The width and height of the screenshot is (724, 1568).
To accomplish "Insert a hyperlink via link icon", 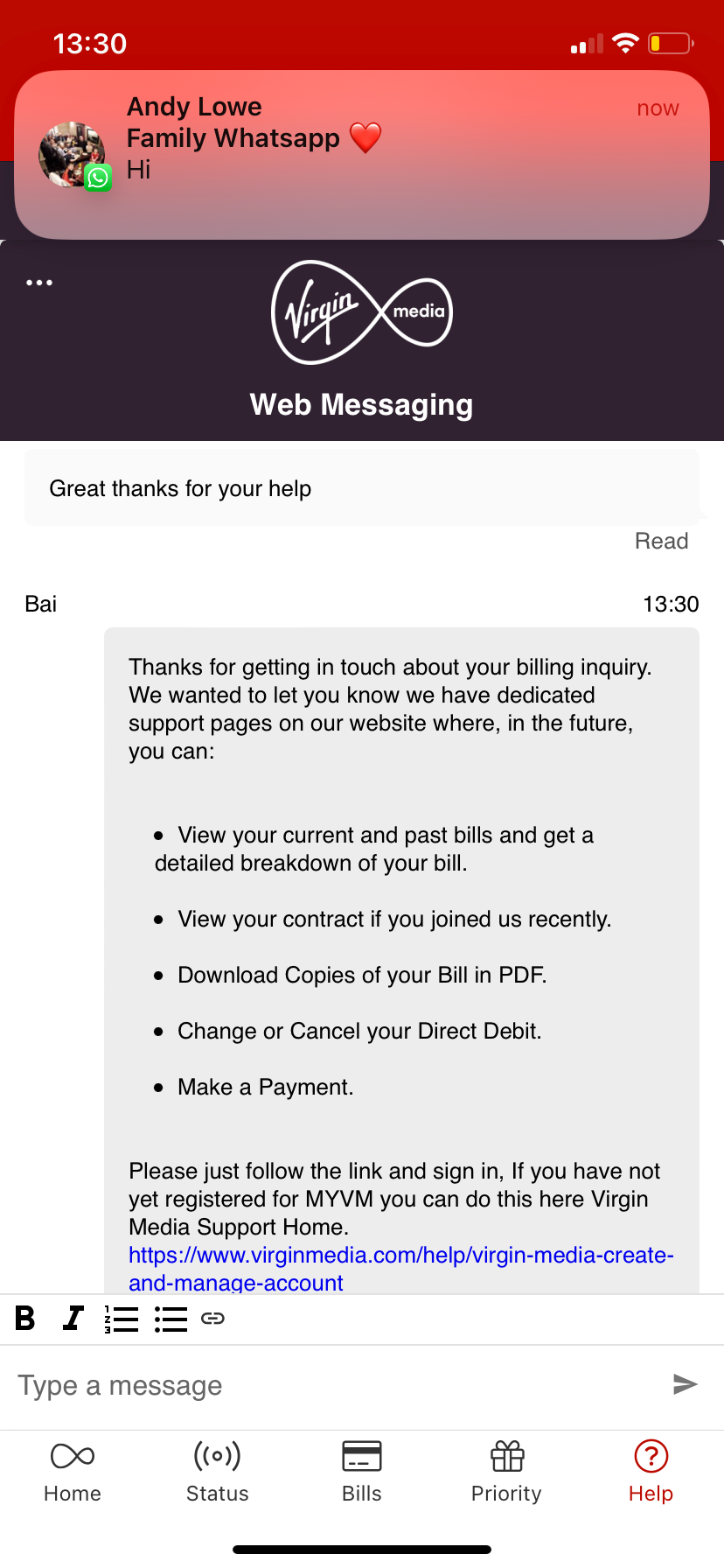I will click(212, 1319).
